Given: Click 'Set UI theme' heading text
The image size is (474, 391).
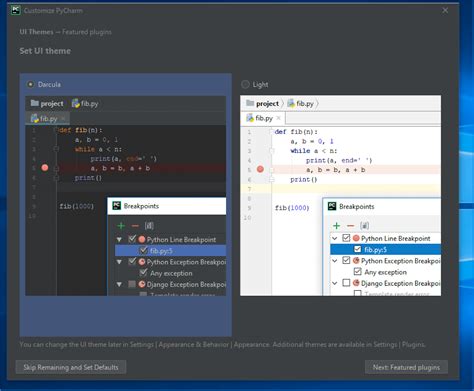Looking at the screenshot, I should tap(45, 51).
